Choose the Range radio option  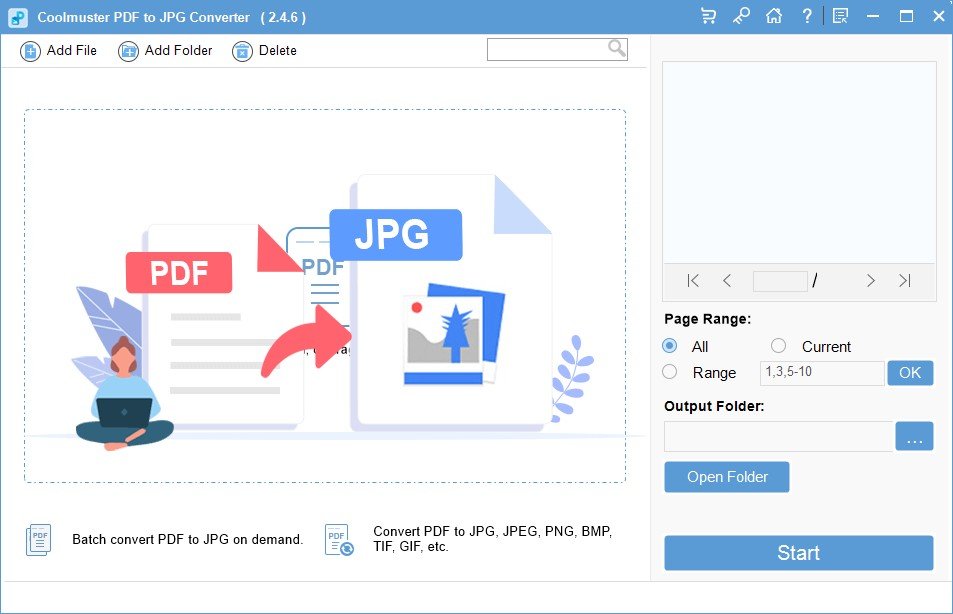670,372
